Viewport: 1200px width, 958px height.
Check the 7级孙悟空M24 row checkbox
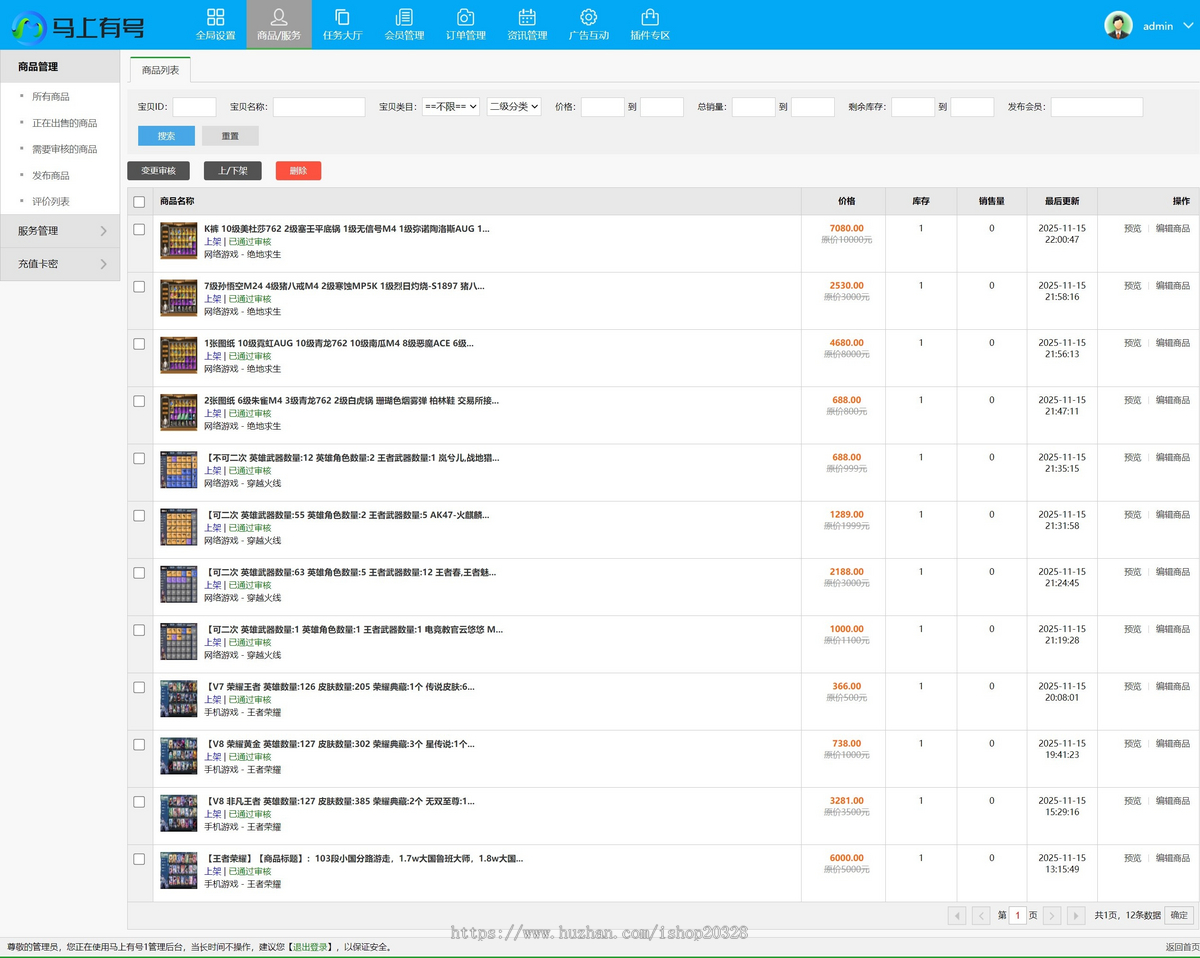coord(139,286)
